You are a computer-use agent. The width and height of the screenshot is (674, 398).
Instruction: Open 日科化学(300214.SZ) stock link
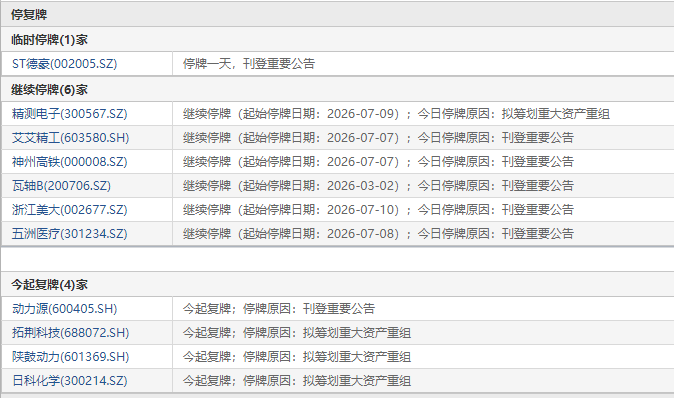tap(70, 381)
